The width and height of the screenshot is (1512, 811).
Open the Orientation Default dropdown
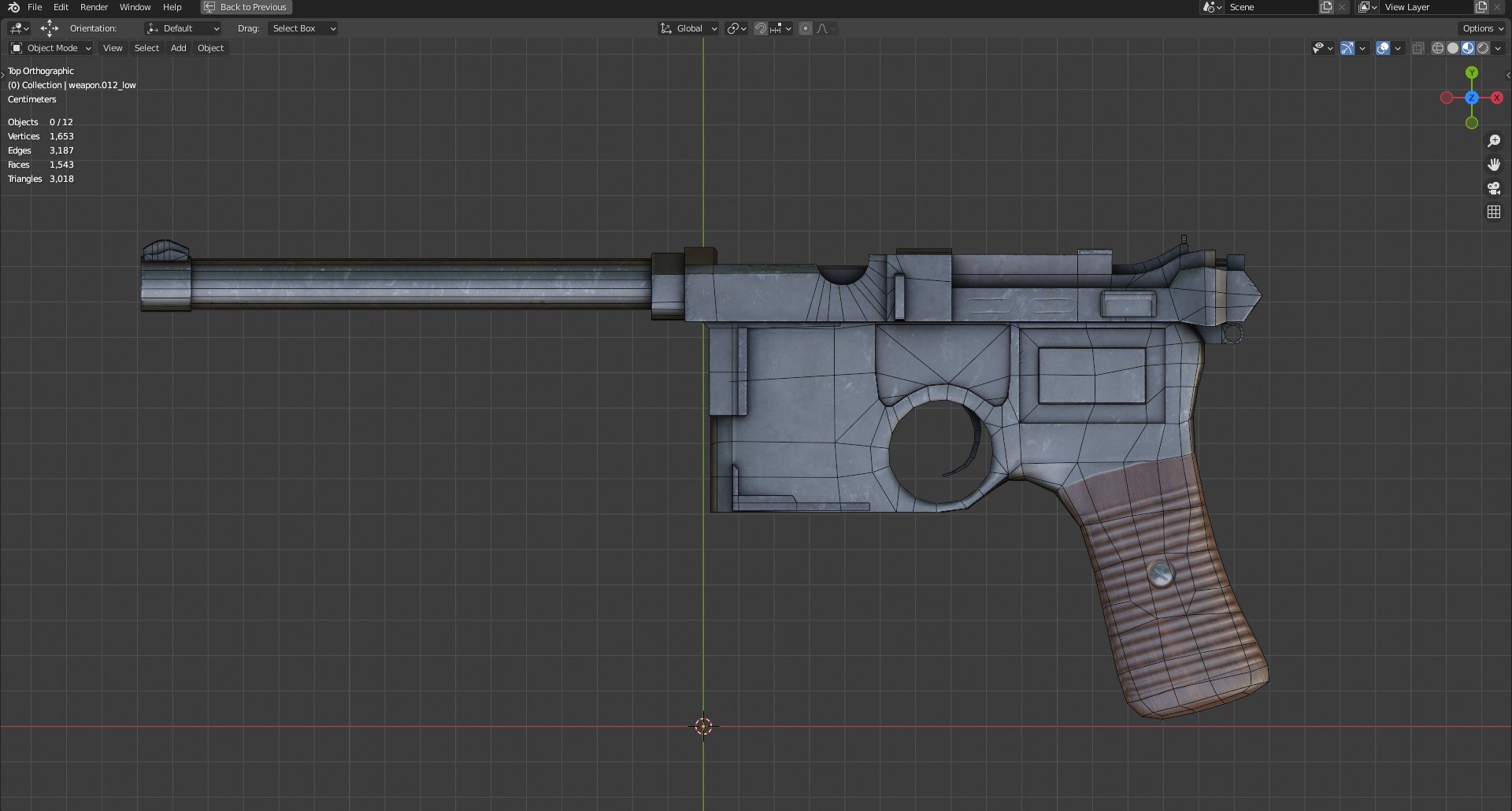[183, 28]
